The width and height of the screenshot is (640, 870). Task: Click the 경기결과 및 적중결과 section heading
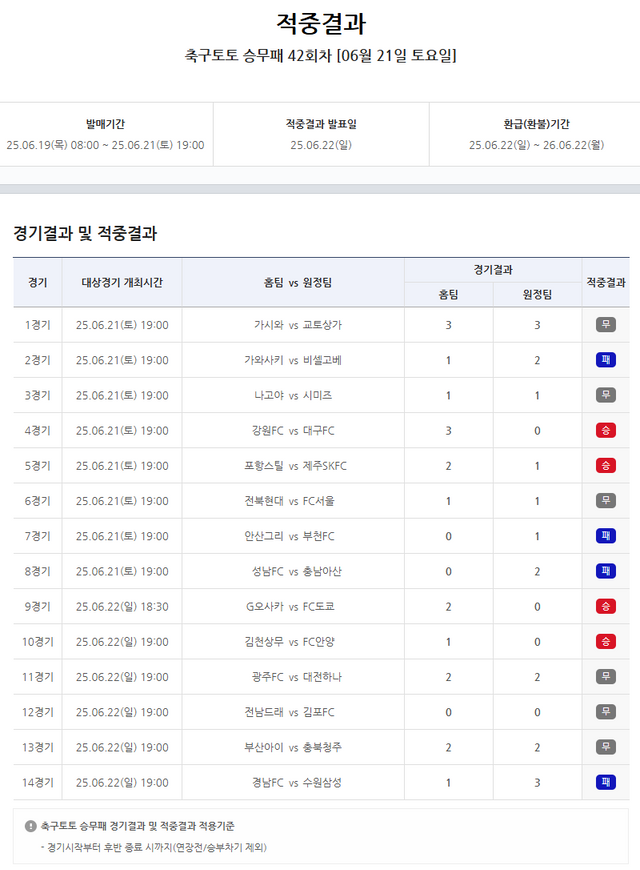click(x=85, y=233)
